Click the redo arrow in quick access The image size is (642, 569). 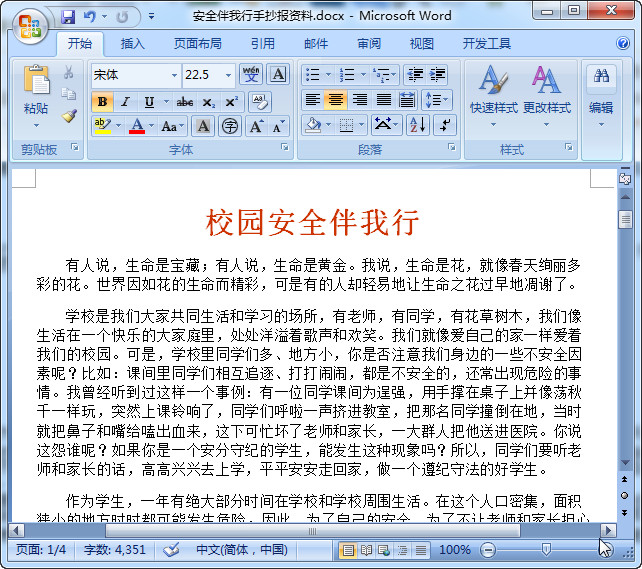pos(122,17)
